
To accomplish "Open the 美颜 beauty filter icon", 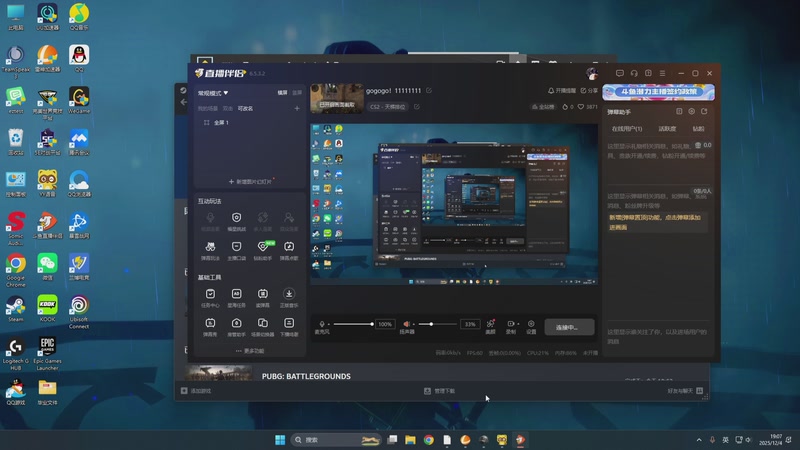I will pyautogui.click(x=490, y=326).
